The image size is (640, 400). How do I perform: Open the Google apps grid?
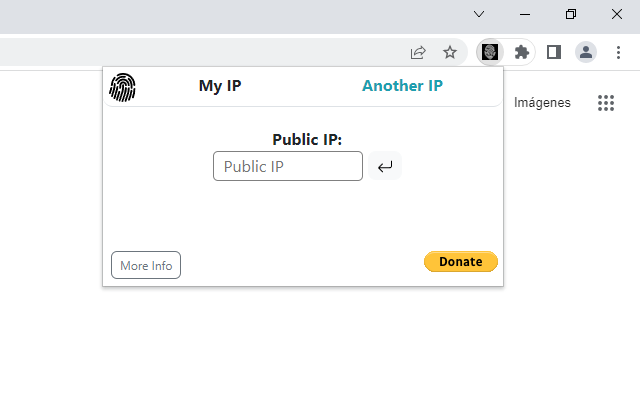tap(606, 103)
